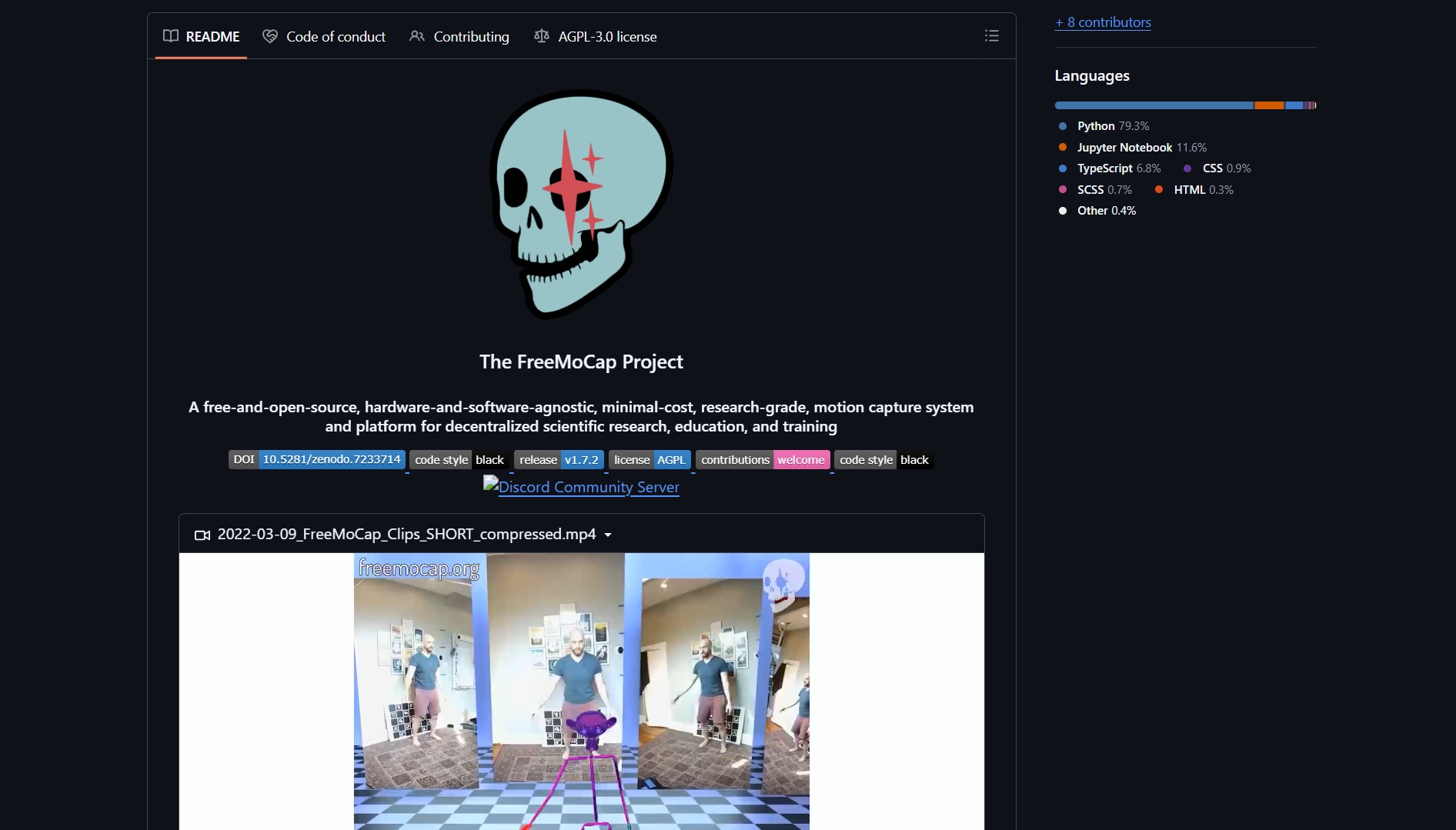Image resolution: width=1456 pixels, height=830 pixels.
Task: Click the contributions welcome badge
Action: tap(763, 459)
